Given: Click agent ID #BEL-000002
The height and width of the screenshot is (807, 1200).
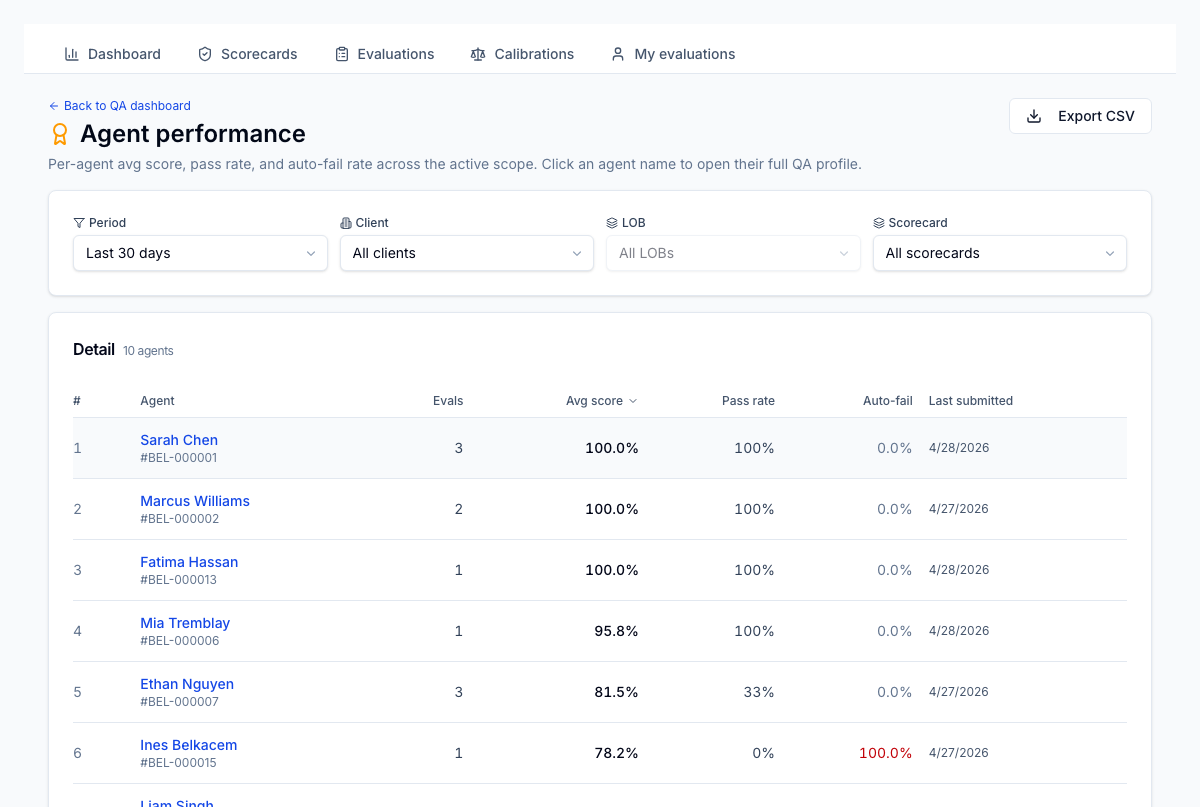Looking at the screenshot, I should [180, 519].
